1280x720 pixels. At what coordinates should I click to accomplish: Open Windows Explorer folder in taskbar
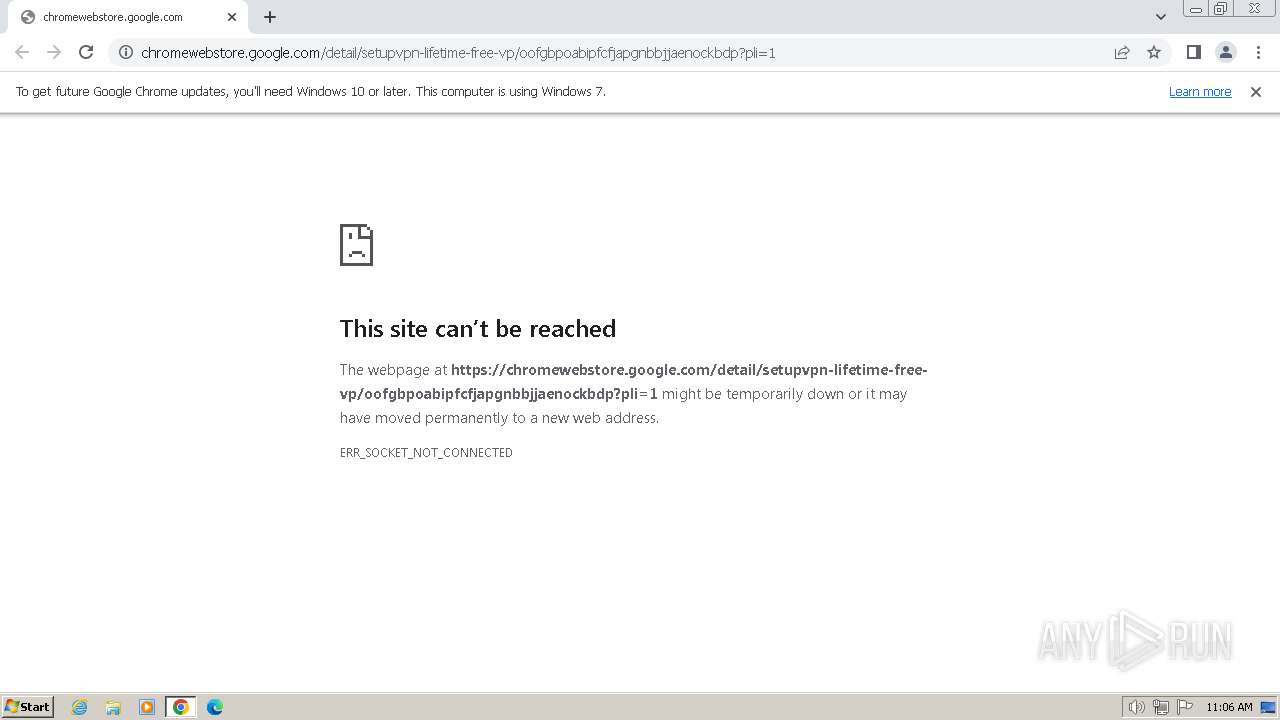coord(113,707)
